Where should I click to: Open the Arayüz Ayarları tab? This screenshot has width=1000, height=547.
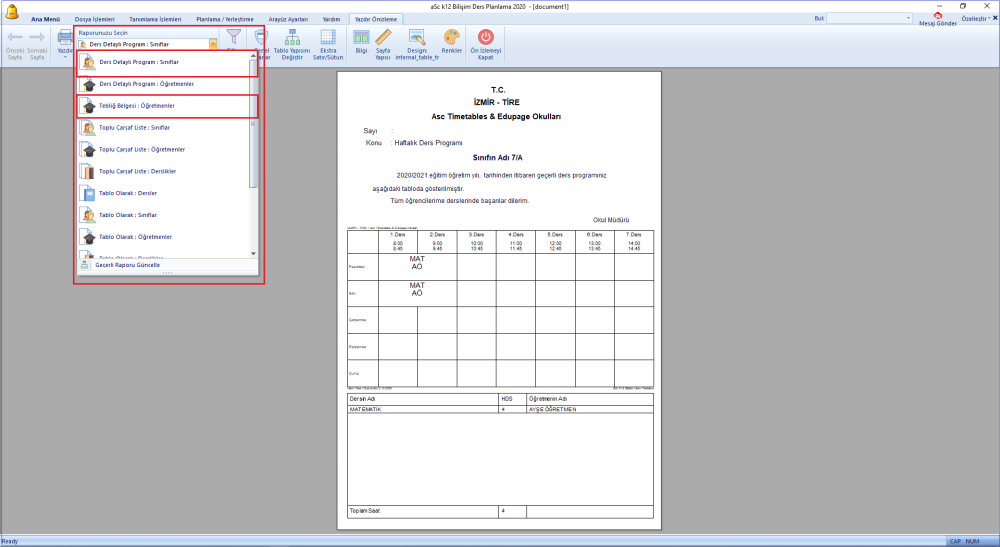click(288, 19)
